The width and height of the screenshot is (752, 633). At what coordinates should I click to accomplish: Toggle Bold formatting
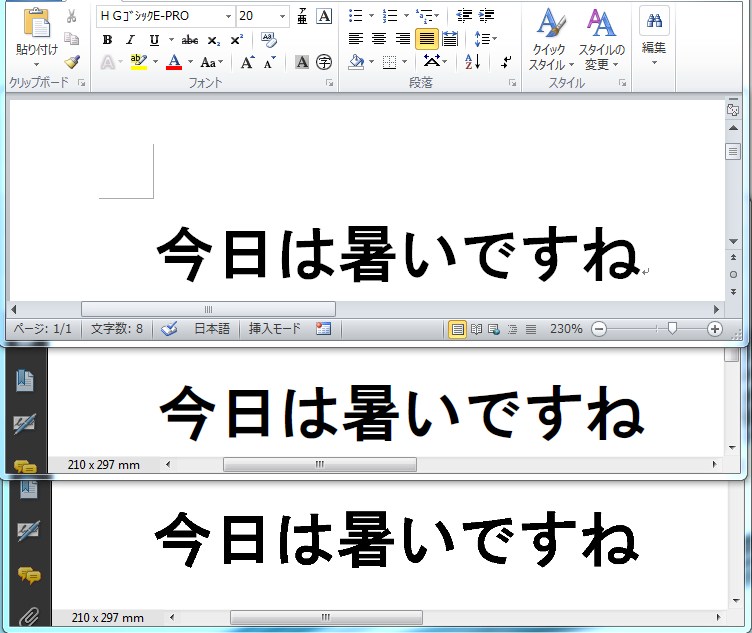pos(107,40)
